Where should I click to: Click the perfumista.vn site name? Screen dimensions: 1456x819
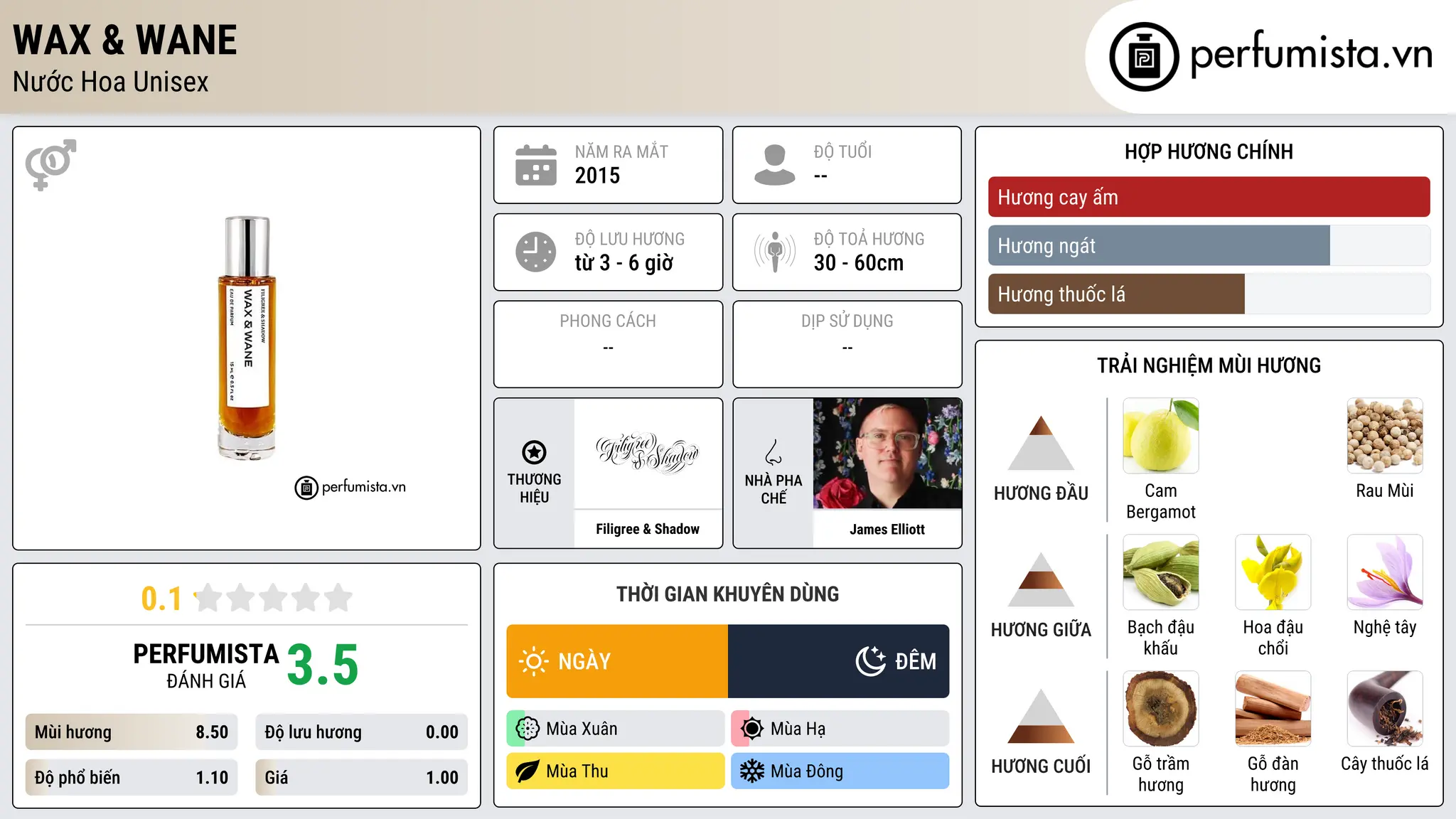click(x=1312, y=54)
